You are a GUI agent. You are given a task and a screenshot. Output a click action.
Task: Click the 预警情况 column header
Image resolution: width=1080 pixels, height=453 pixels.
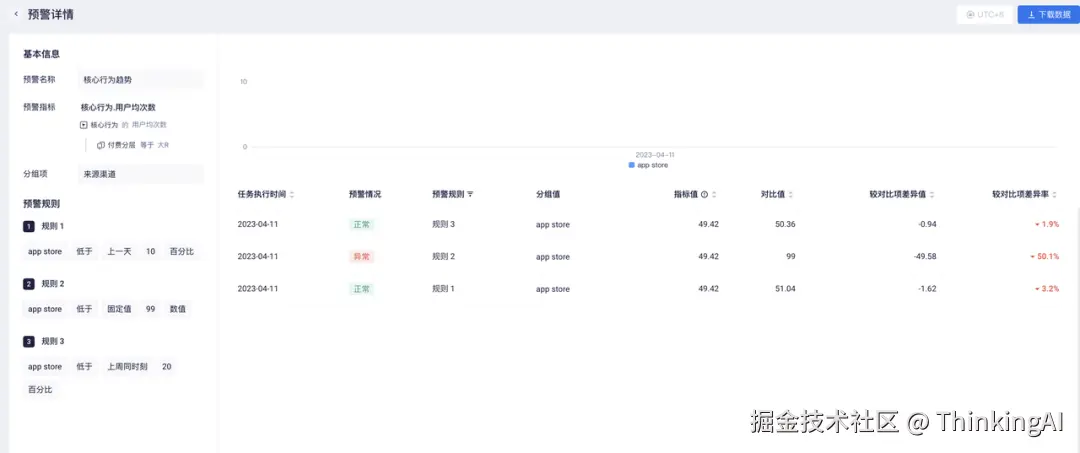pos(365,195)
